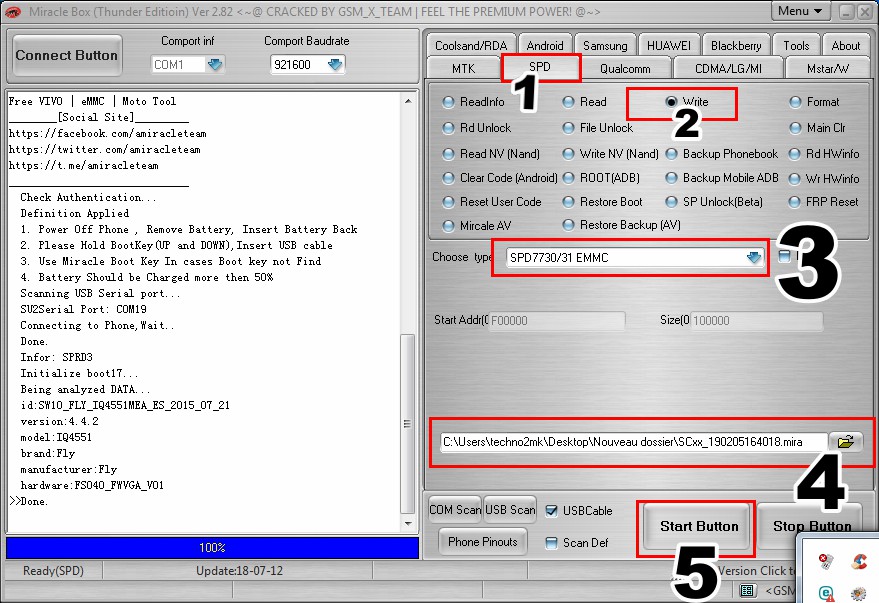Click the red X device tray icon
This screenshot has height=603, width=879.
pos(826,562)
